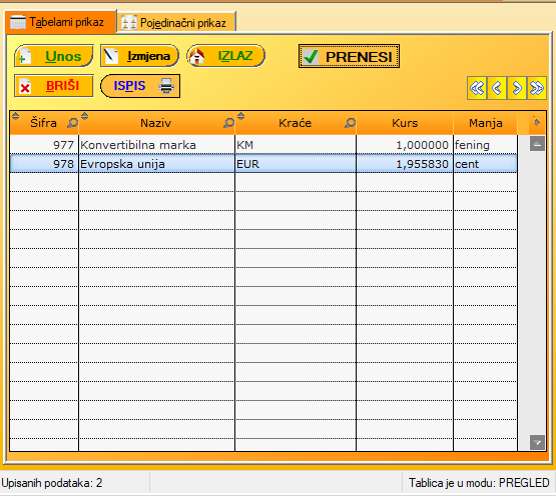Click the Kurs column header

[405, 123]
